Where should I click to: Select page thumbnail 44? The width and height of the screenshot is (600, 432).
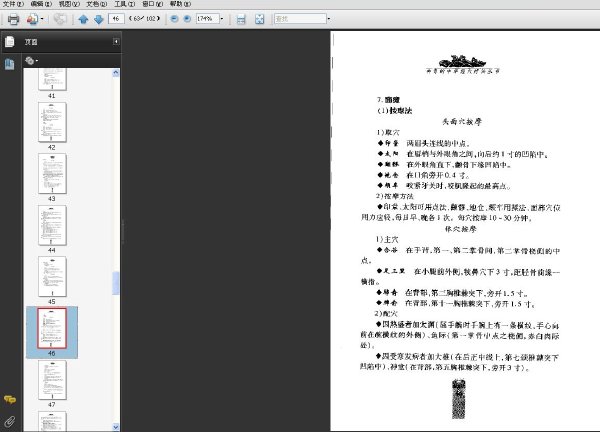[52, 225]
